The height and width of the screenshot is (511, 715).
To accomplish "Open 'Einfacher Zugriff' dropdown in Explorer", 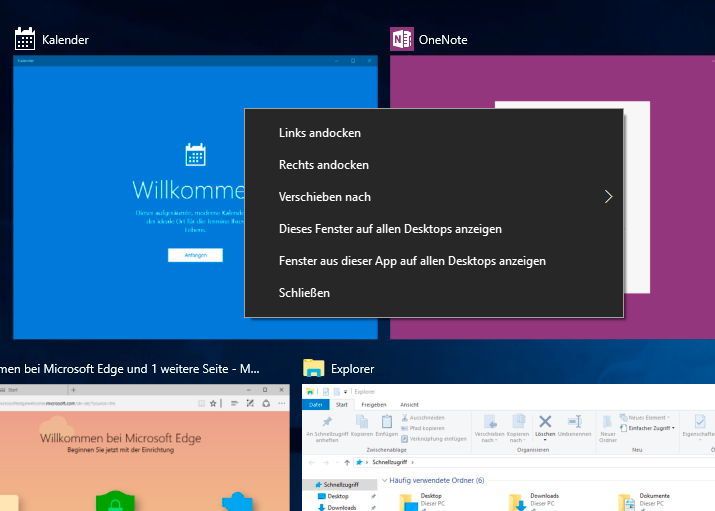I will point(648,428).
